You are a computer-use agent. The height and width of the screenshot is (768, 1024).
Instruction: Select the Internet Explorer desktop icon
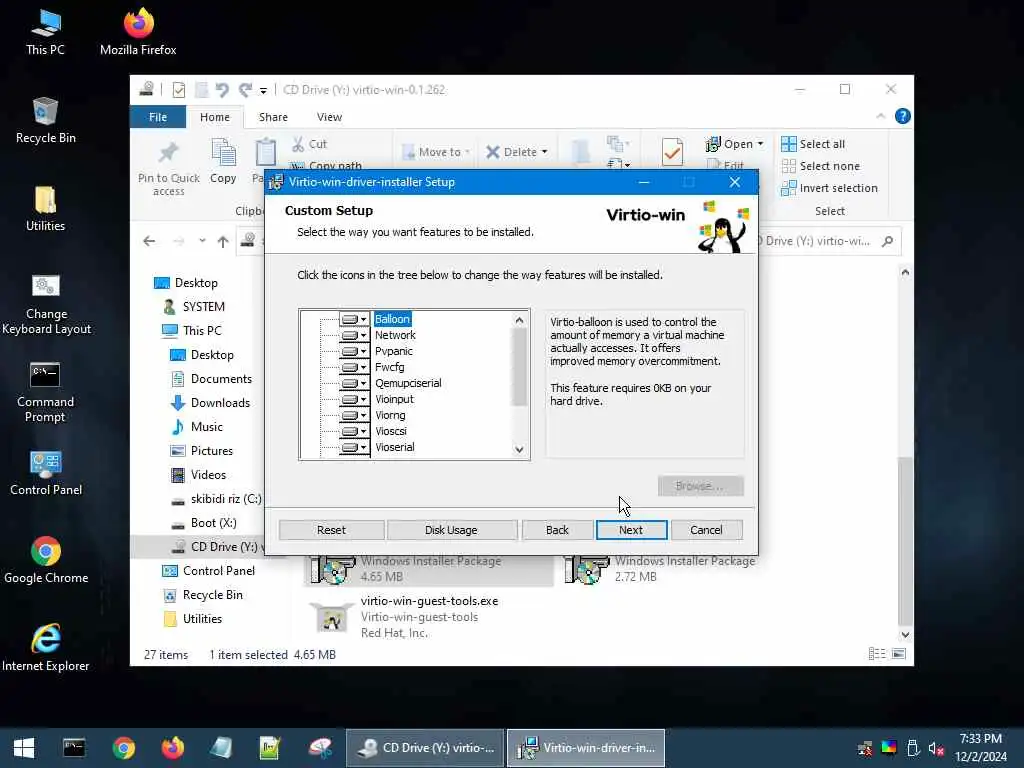[x=46, y=648]
